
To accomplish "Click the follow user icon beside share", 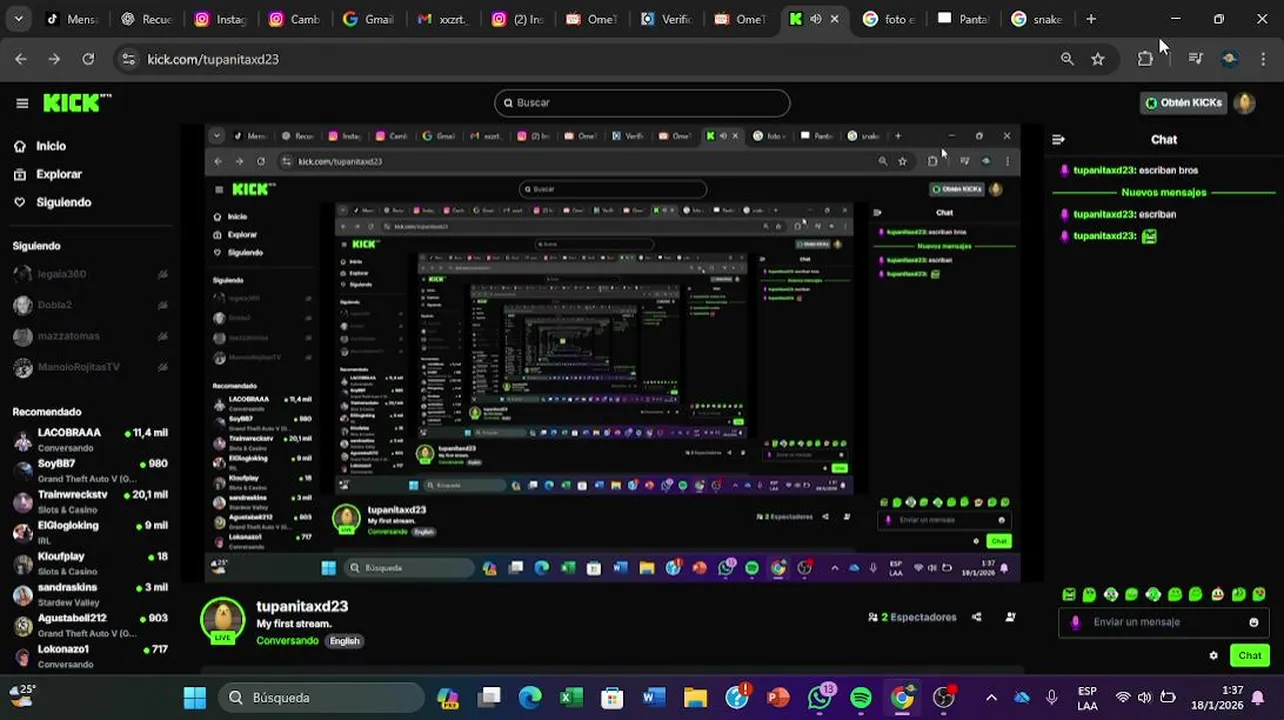I will point(1010,618).
